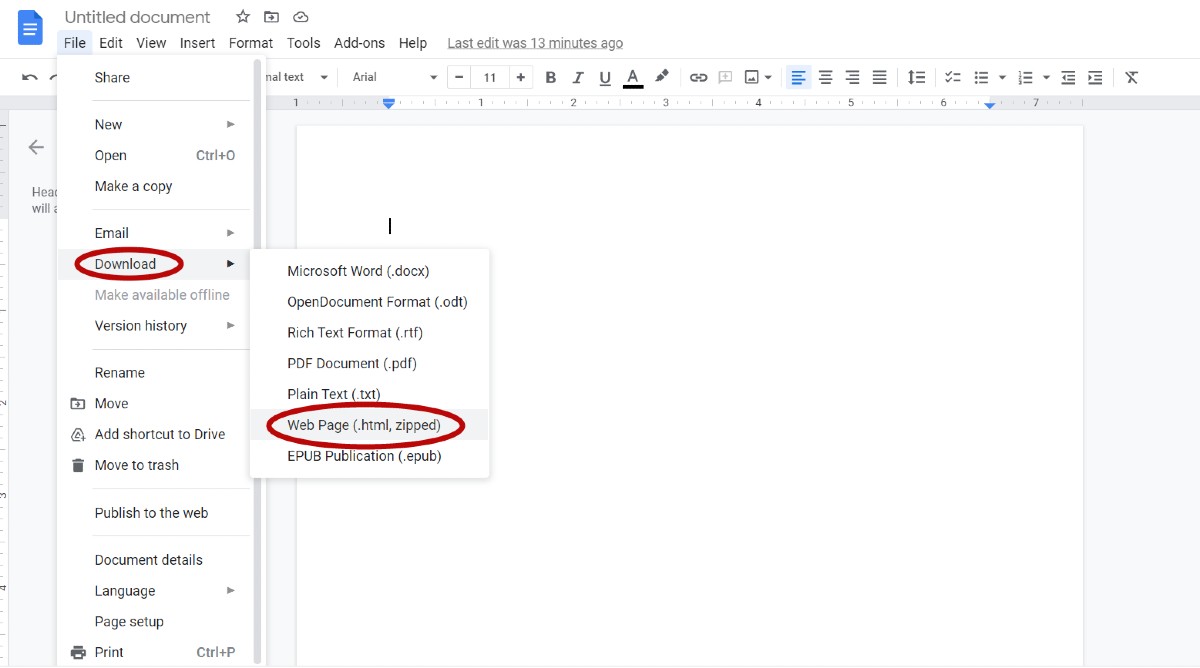Toggle bold formatting
Screen dimensions: 1200x668
click(550, 77)
